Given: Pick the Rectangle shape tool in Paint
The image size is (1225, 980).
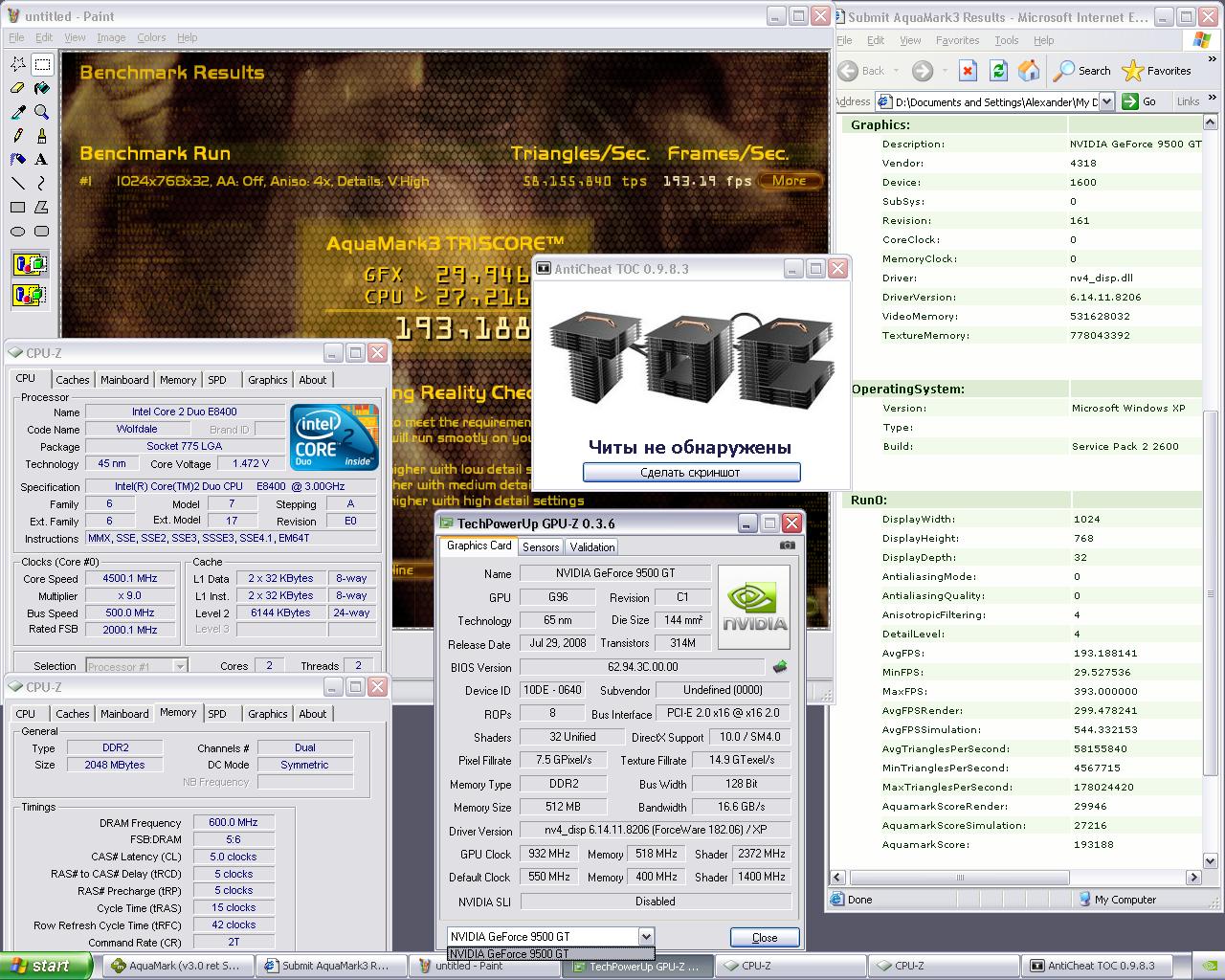Looking at the screenshot, I should (18, 207).
